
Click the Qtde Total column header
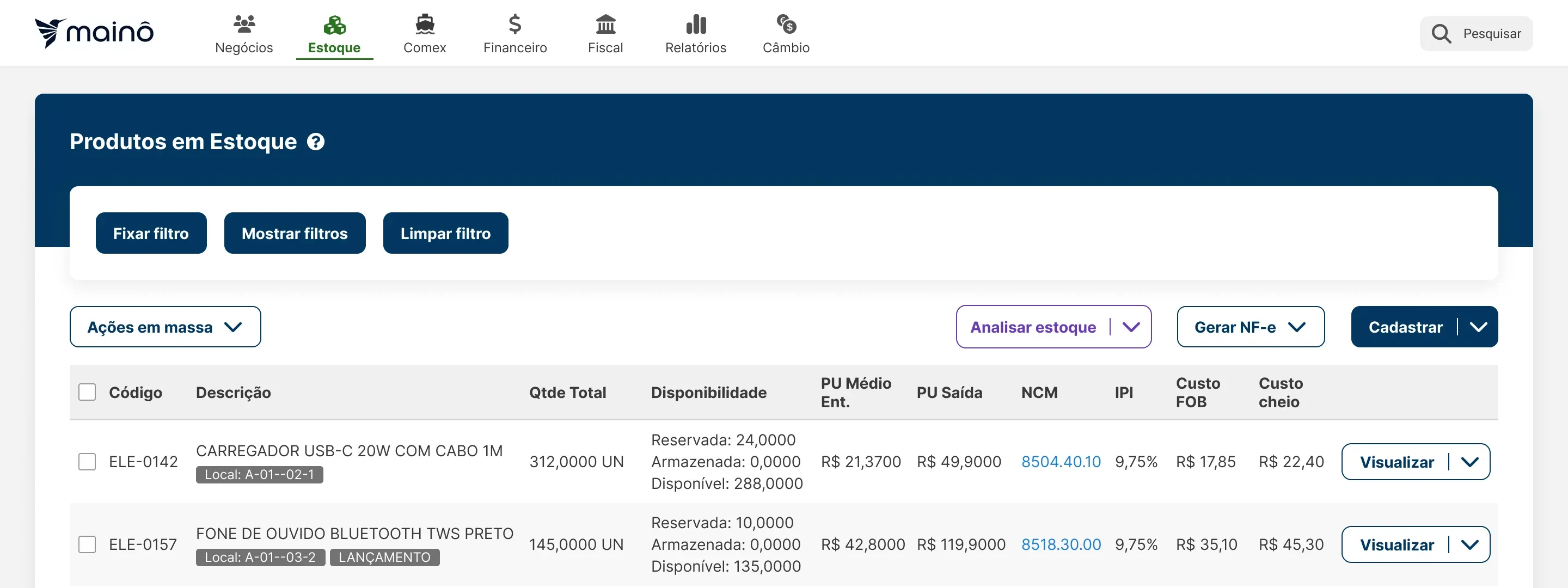(567, 393)
